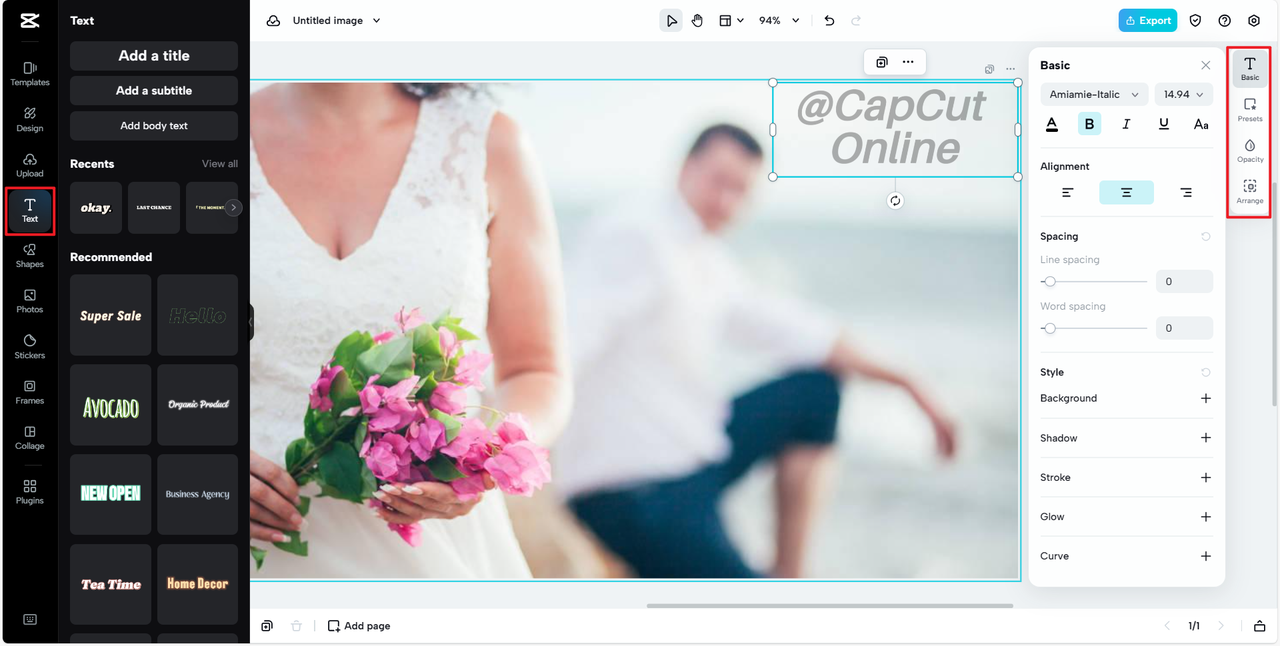The image size is (1280, 646).
Task: Align text to the left
Action: pyautogui.click(x=1068, y=192)
